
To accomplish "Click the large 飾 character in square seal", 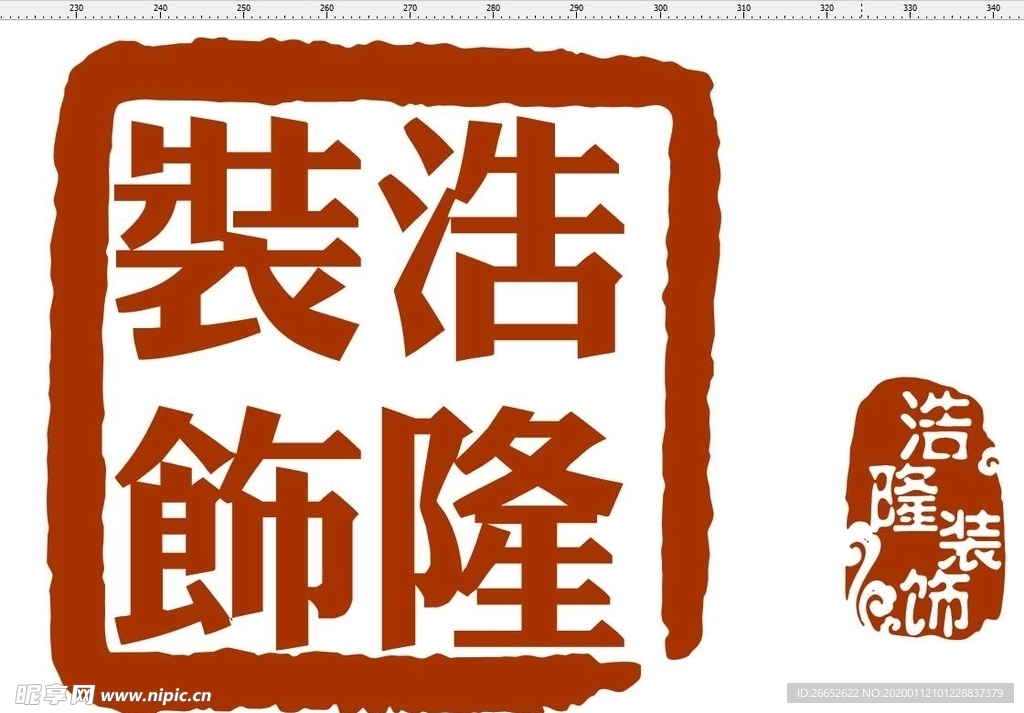I will (x=238, y=528).
